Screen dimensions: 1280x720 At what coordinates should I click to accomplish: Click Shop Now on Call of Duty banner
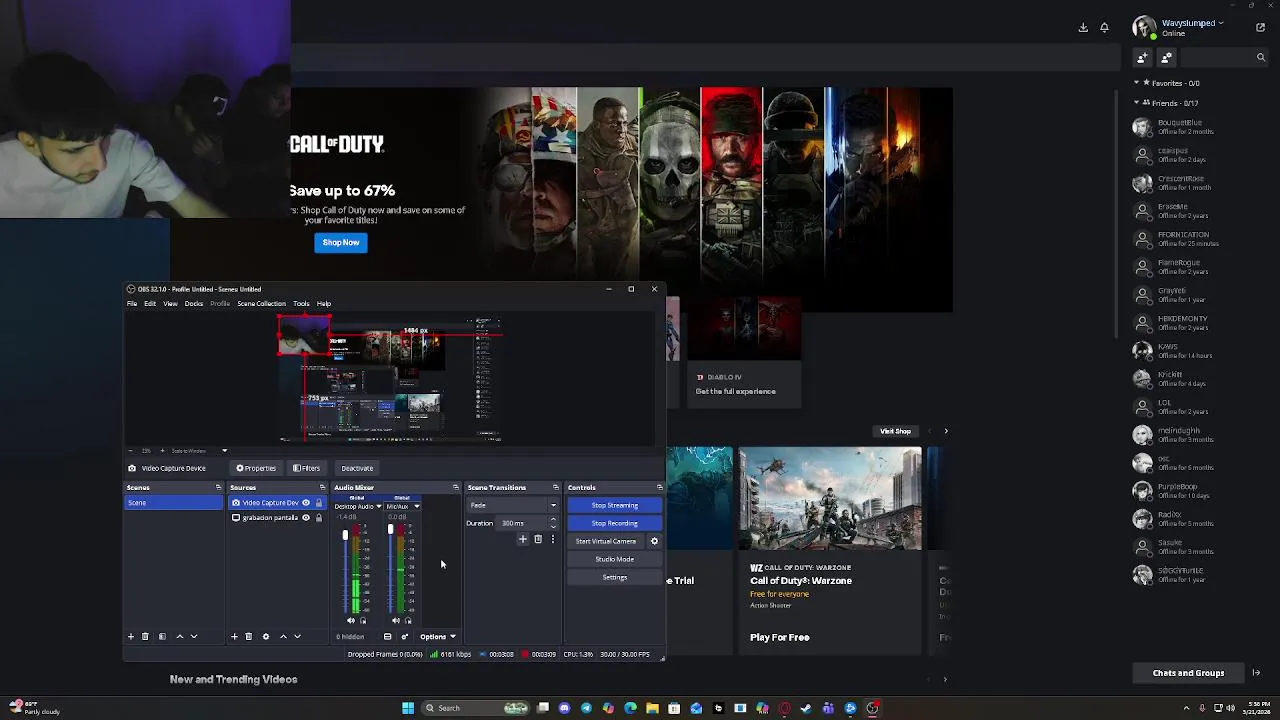pyautogui.click(x=341, y=243)
